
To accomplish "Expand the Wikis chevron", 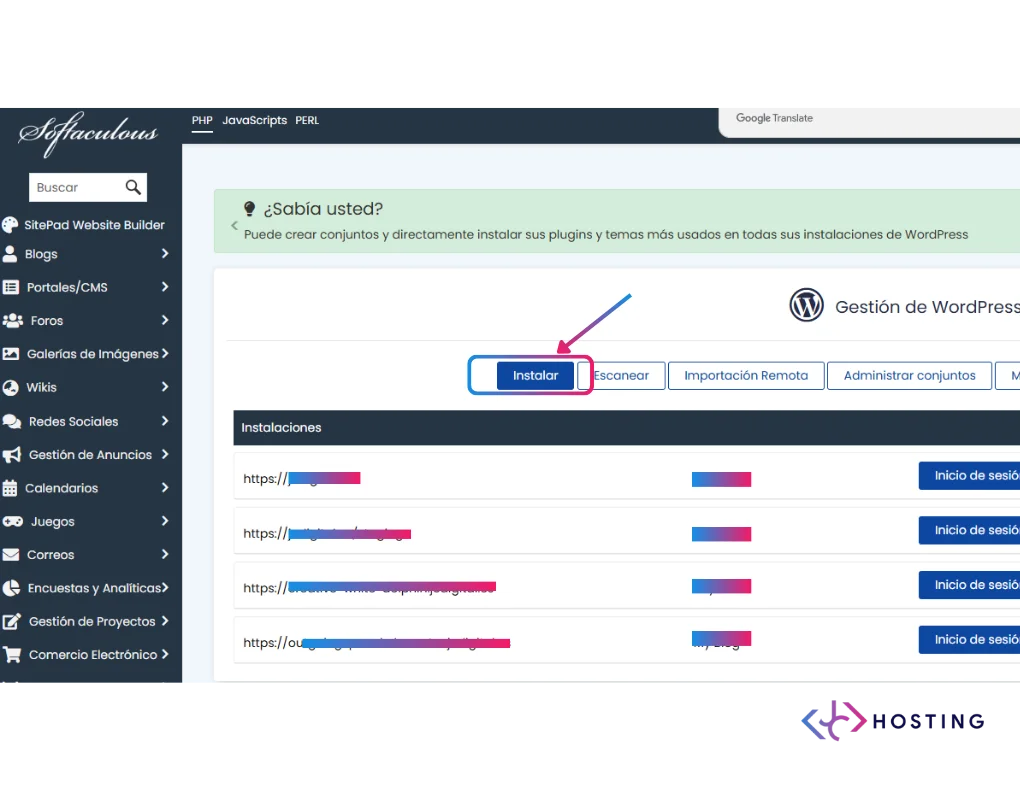I will pos(165,387).
